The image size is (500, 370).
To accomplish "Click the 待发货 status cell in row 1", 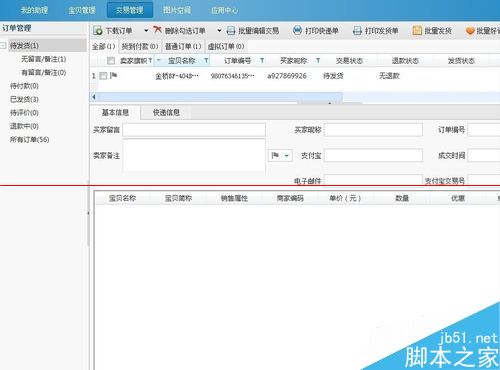I will 333,76.
